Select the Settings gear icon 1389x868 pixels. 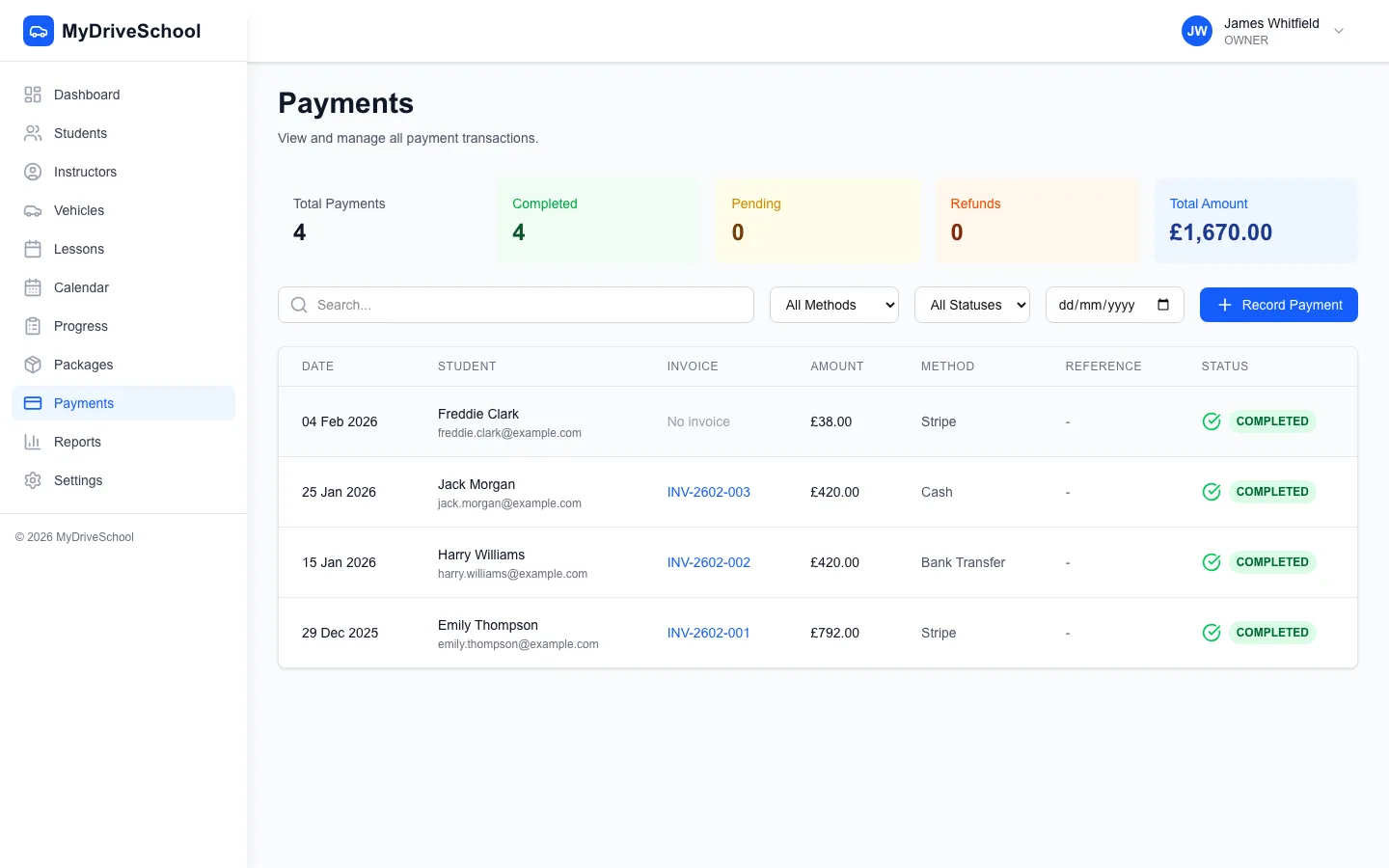[32, 480]
